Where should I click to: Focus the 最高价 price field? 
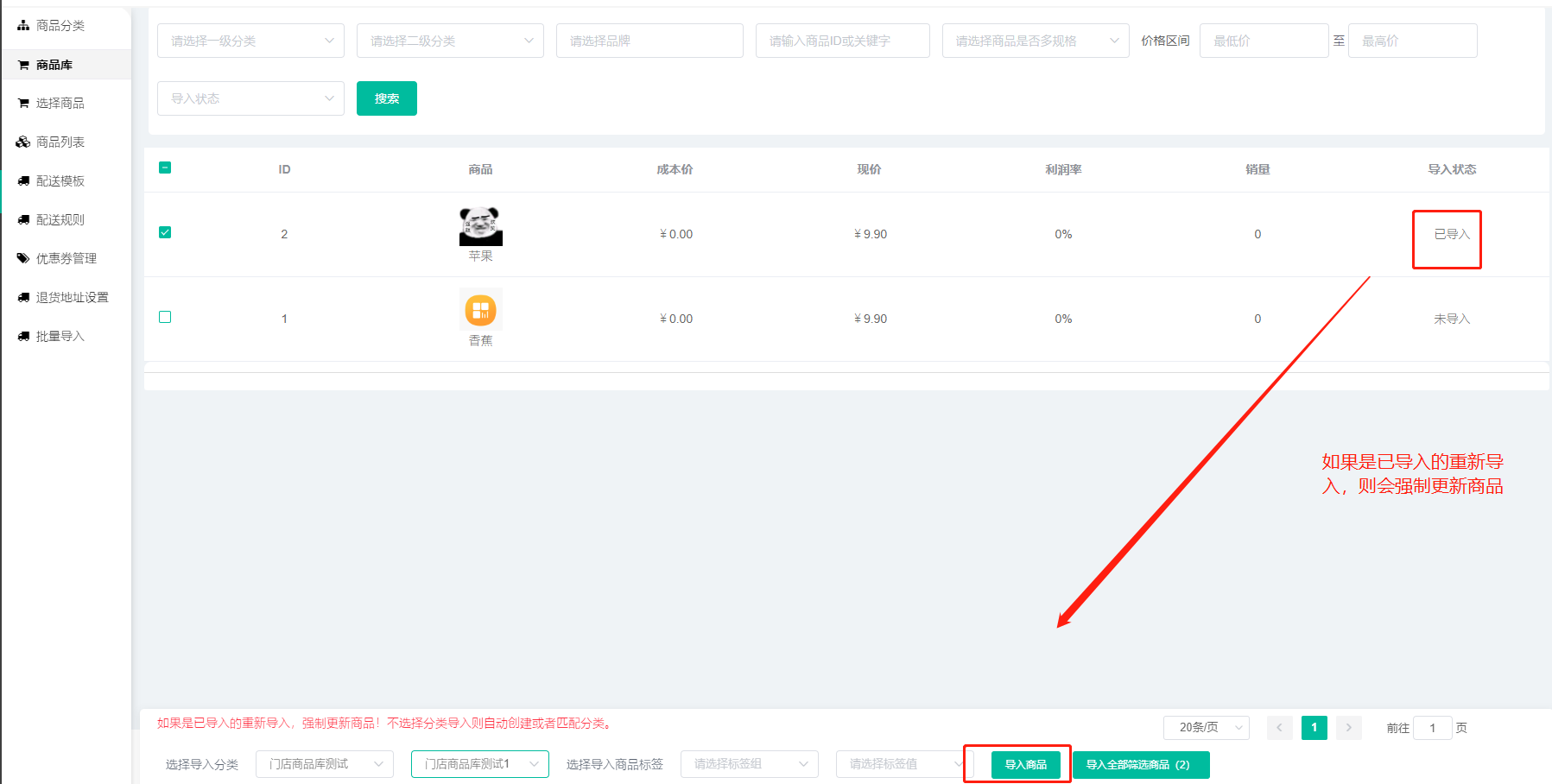pyautogui.click(x=1413, y=41)
